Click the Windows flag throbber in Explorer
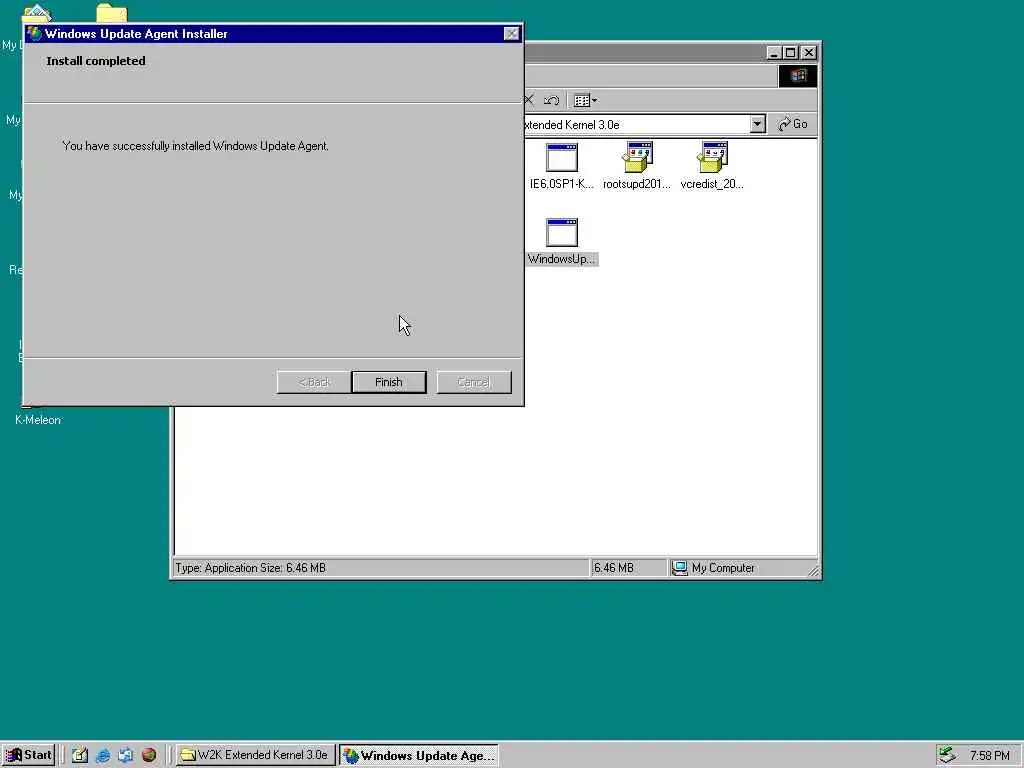 (x=797, y=76)
